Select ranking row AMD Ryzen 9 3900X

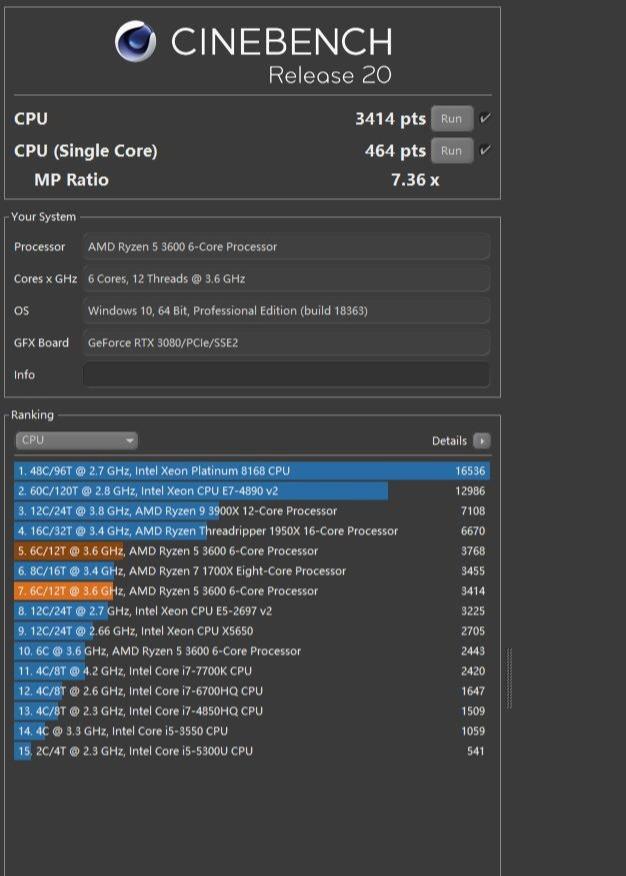pyautogui.click(x=252, y=511)
